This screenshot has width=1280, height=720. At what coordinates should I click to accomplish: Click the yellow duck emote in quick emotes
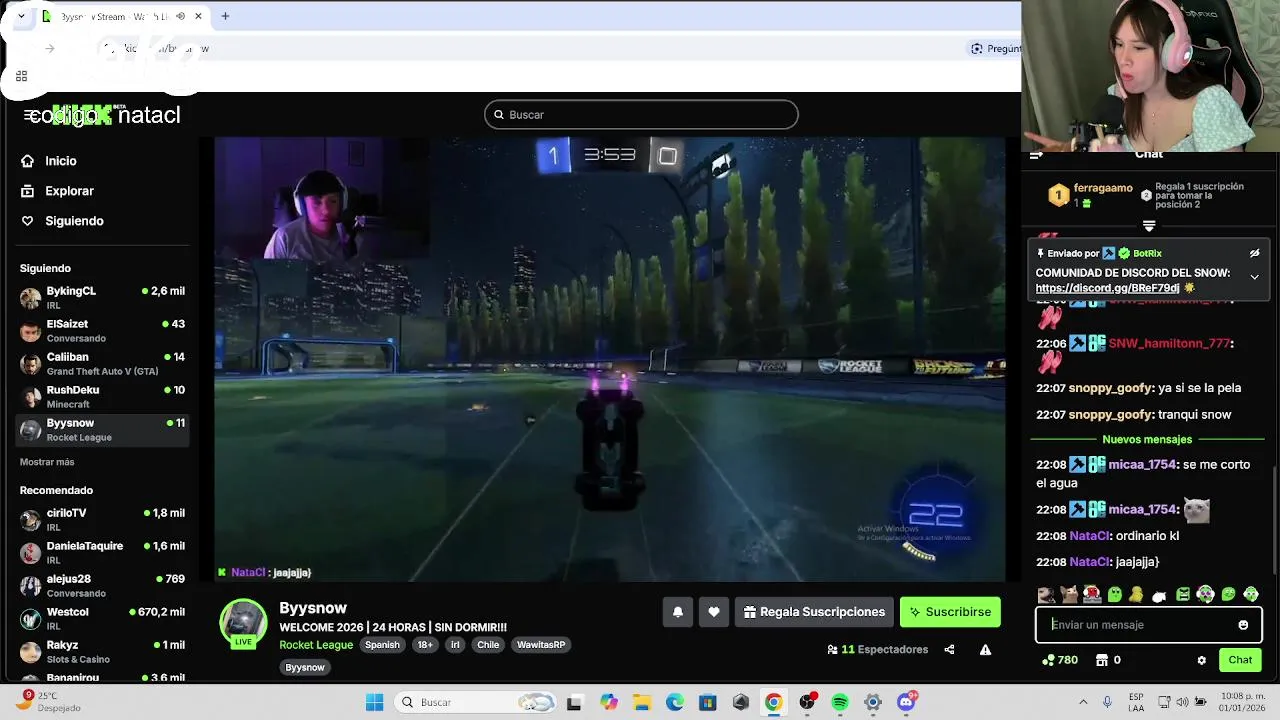1137,595
